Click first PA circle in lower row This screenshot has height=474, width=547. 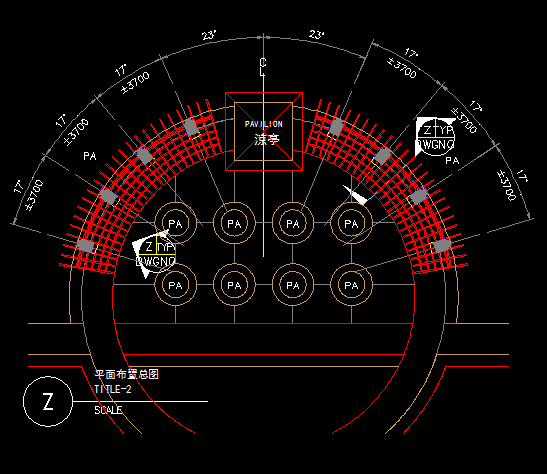pyautogui.click(x=175, y=285)
